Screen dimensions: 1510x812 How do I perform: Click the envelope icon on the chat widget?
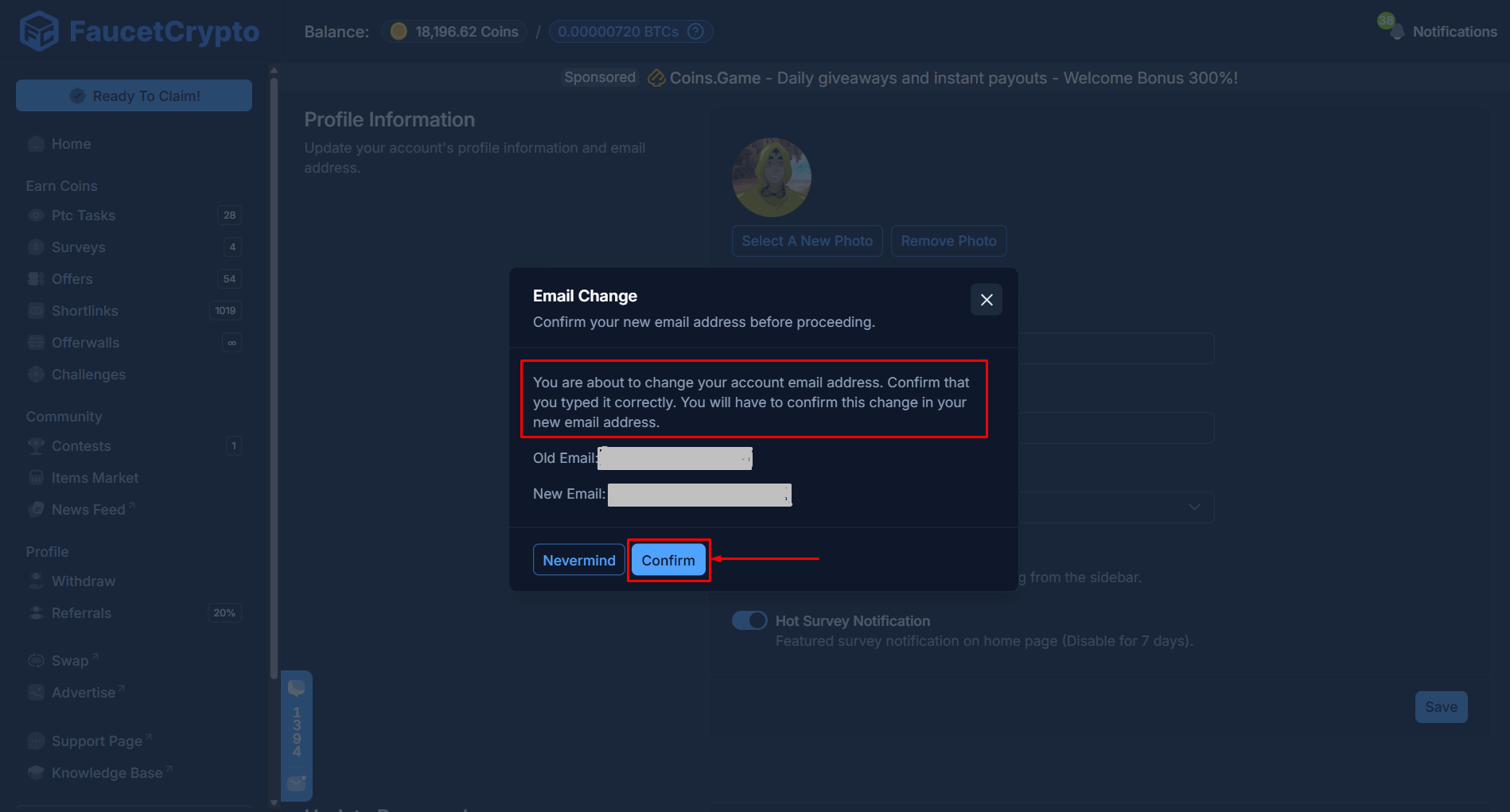pyautogui.click(x=297, y=783)
